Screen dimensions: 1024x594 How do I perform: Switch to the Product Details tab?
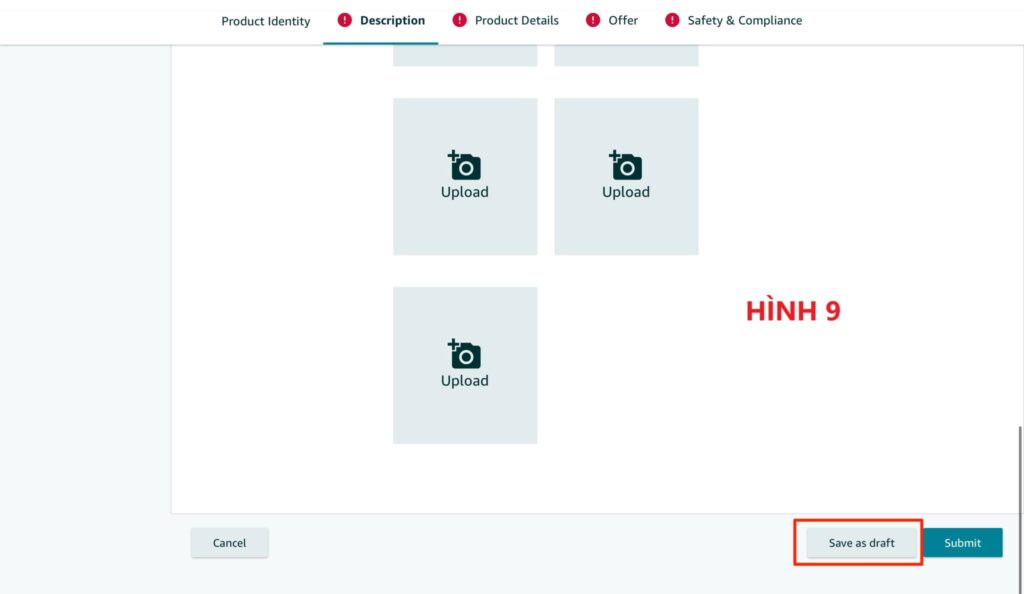pos(516,20)
